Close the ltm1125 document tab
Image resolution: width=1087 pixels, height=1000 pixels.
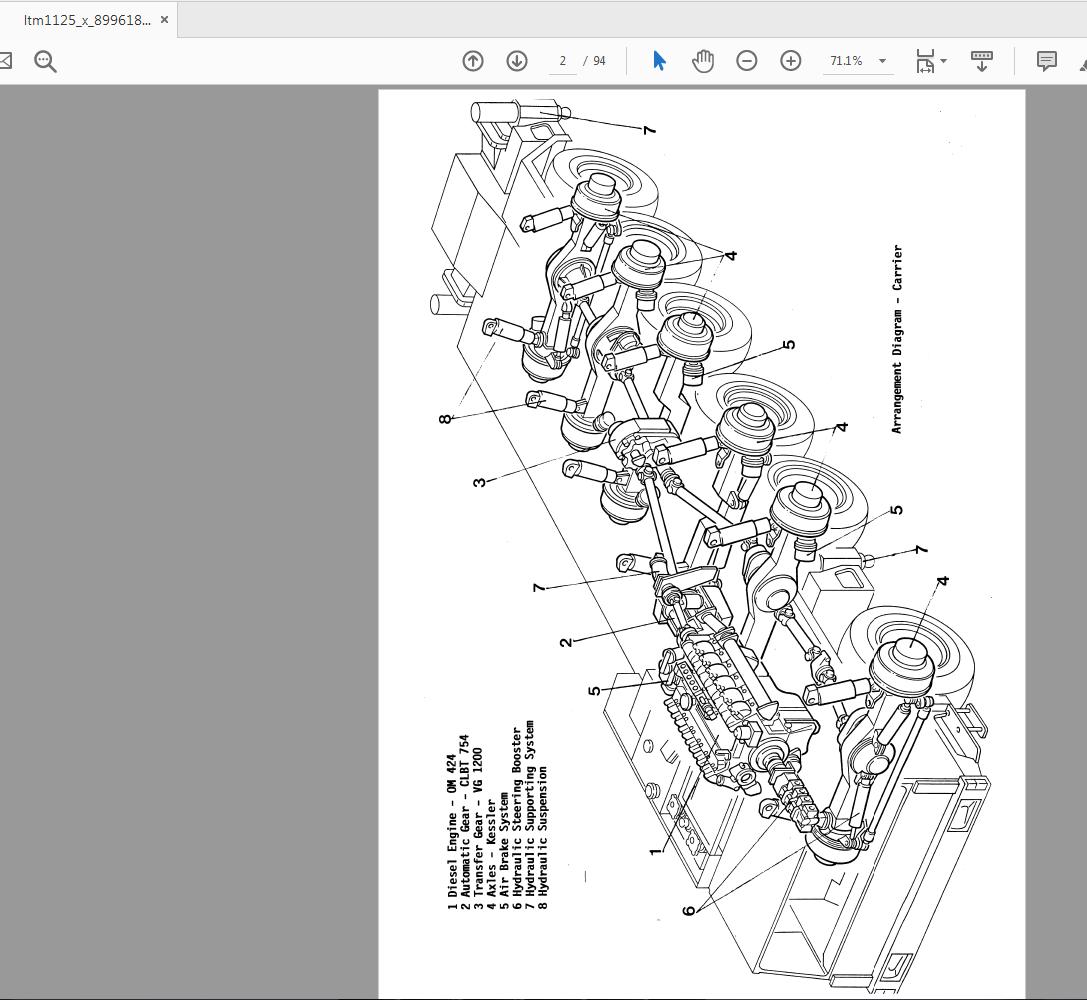163,18
